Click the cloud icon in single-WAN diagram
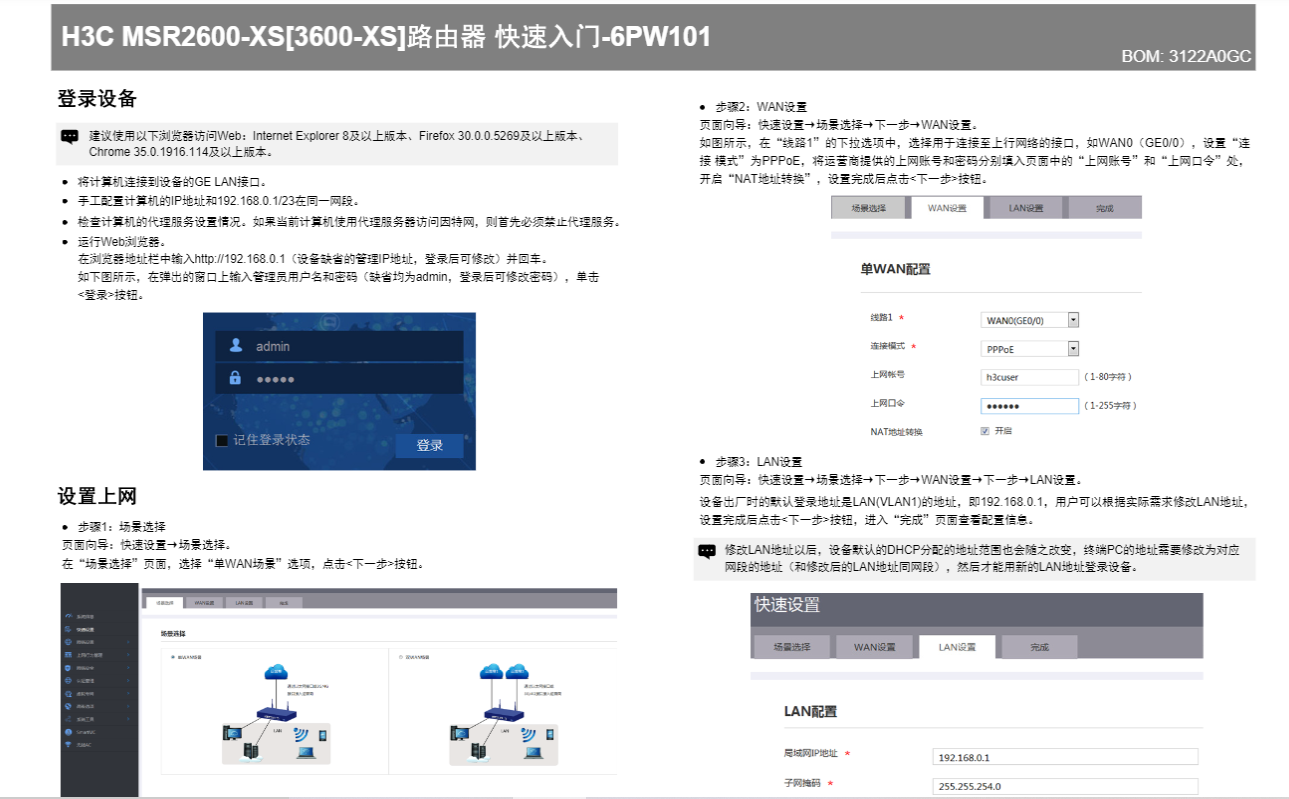 [276, 672]
